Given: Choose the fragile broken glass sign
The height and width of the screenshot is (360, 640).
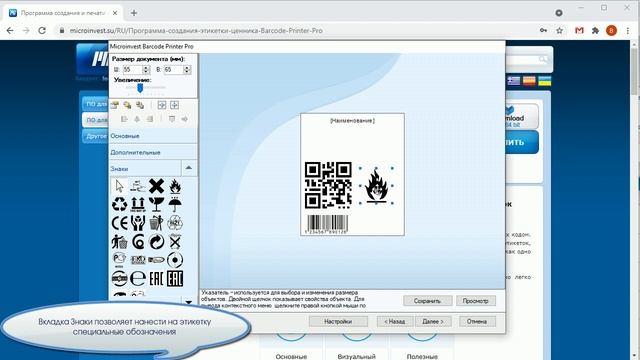Looking at the screenshot, I should (x=156, y=204).
